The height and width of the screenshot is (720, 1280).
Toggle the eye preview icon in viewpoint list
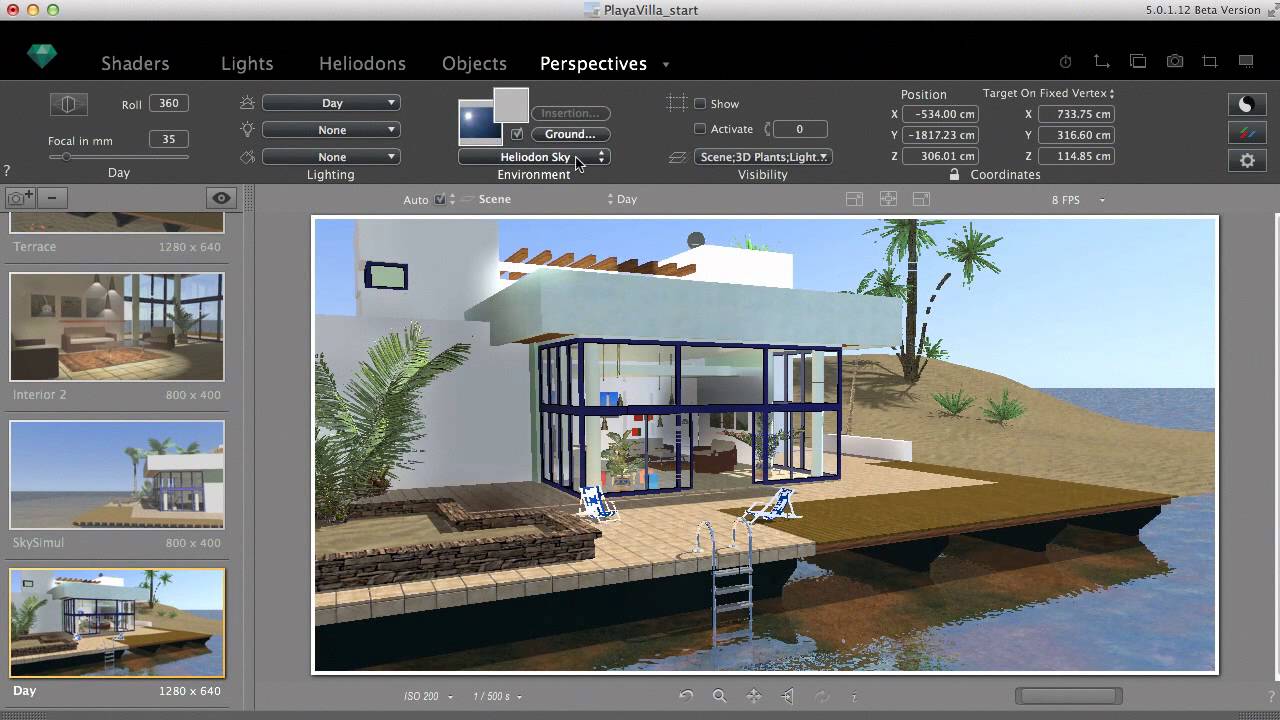pyautogui.click(x=221, y=198)
